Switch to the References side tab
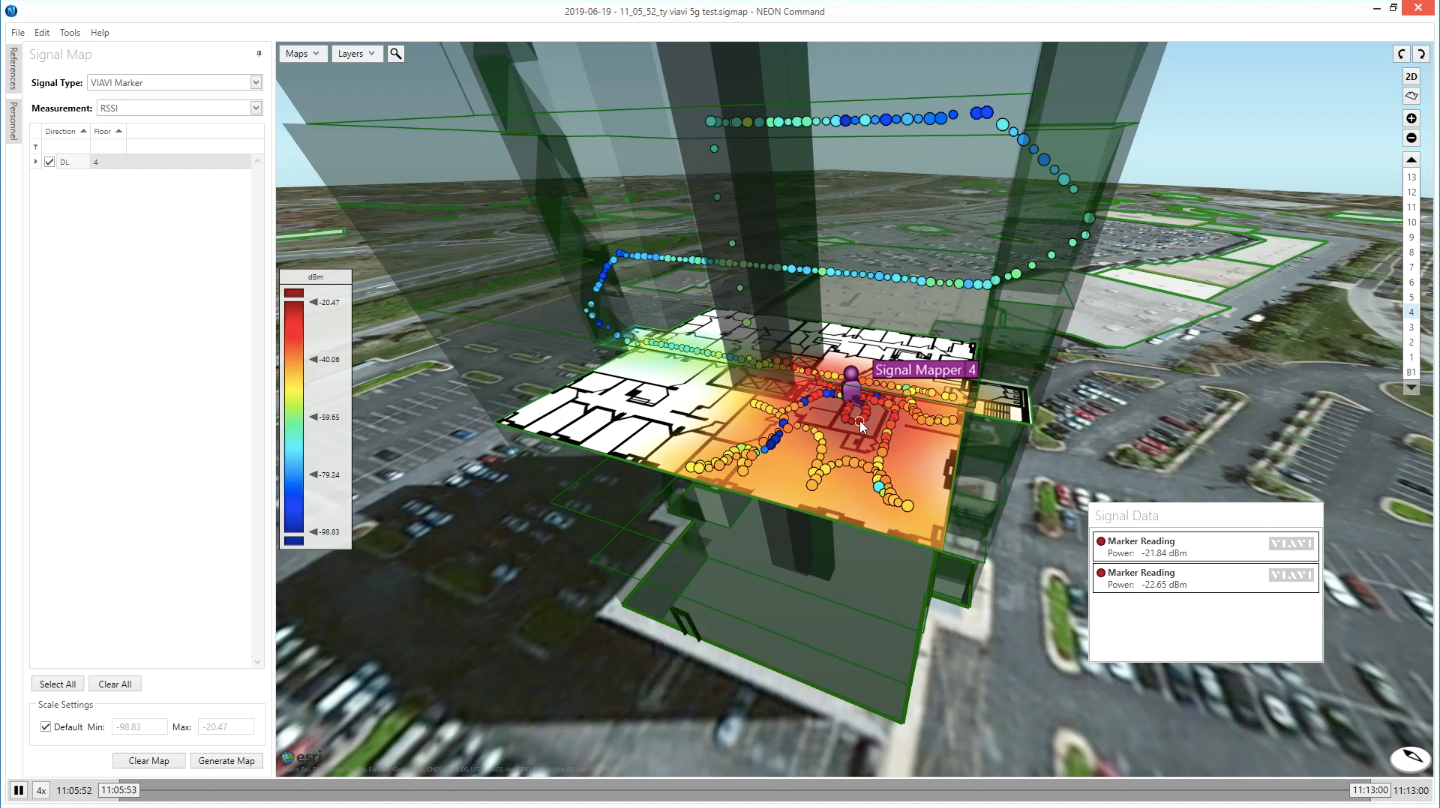Image resolution: width=1440 pixels, height=808 pixels. (x=13, y=69)
